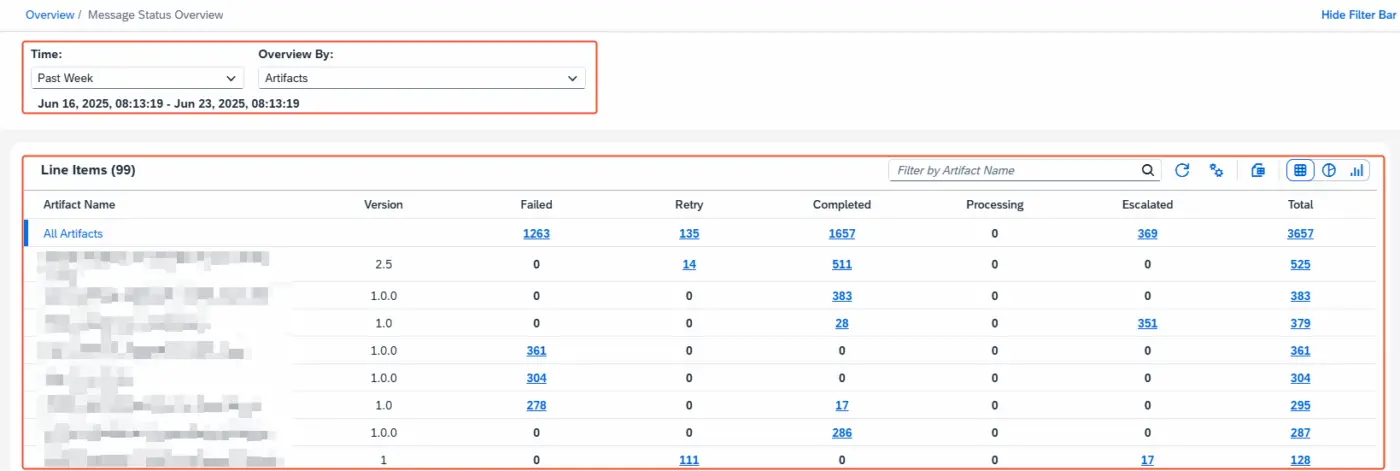The height and width of the screenshot is (471, 1400).
Task: Open escalated count 351 link
Action: (x=1147, y=323)
